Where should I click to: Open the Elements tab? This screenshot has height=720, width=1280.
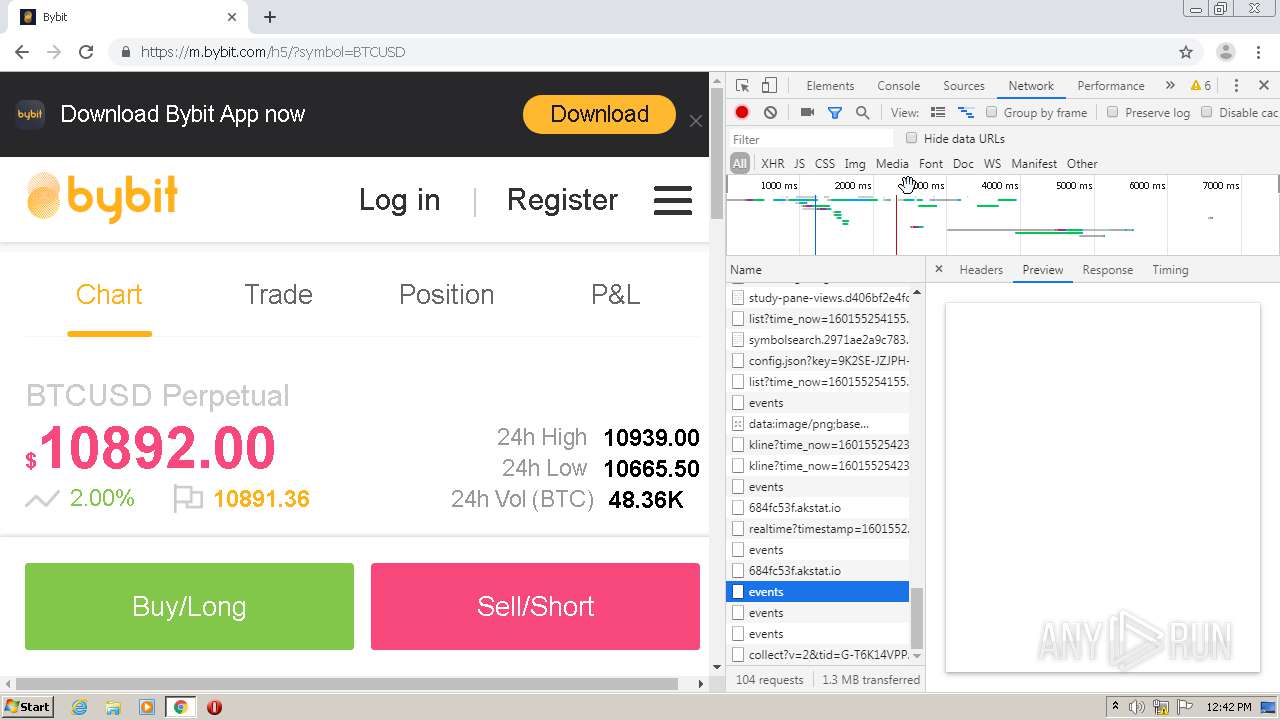pyautogui.click(x=830, y=86)
